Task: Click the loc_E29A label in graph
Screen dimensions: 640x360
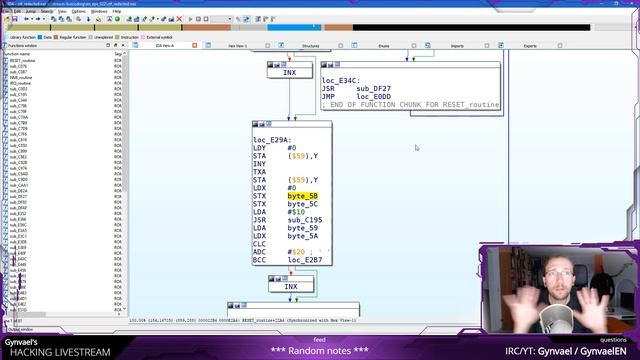Action: pyautogui.click(x=272, y=140)
